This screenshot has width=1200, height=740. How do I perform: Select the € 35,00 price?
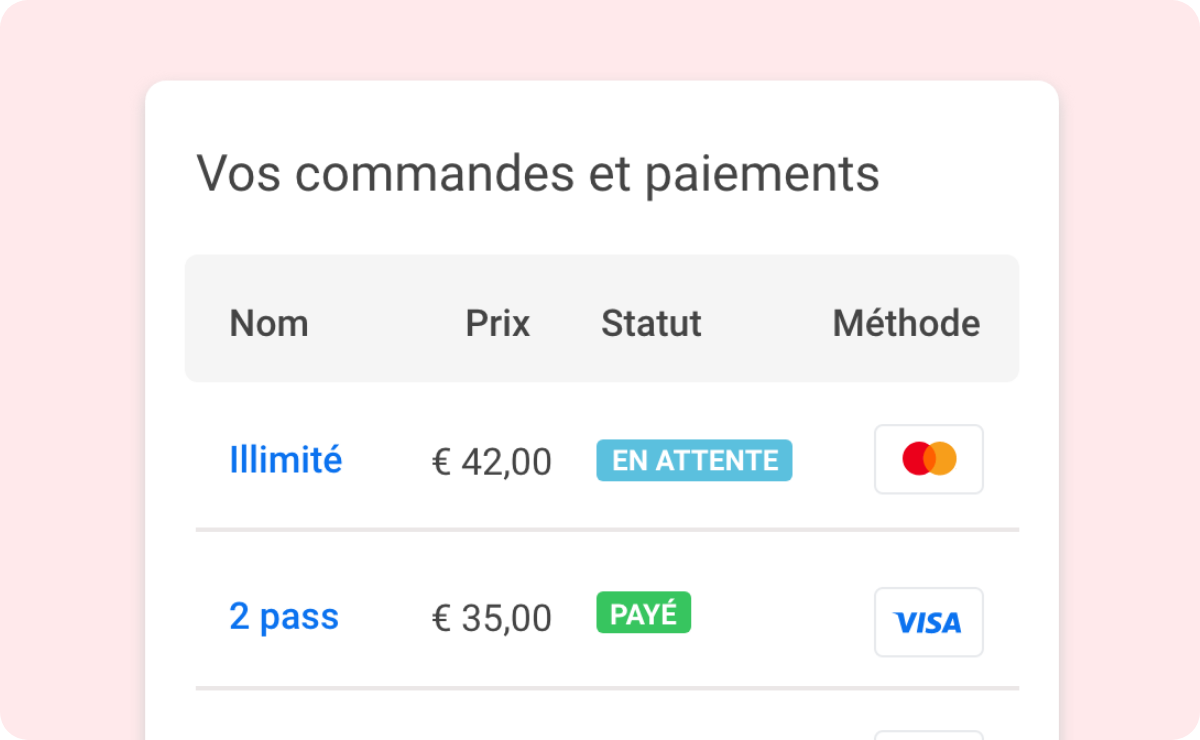click(491, 618)
